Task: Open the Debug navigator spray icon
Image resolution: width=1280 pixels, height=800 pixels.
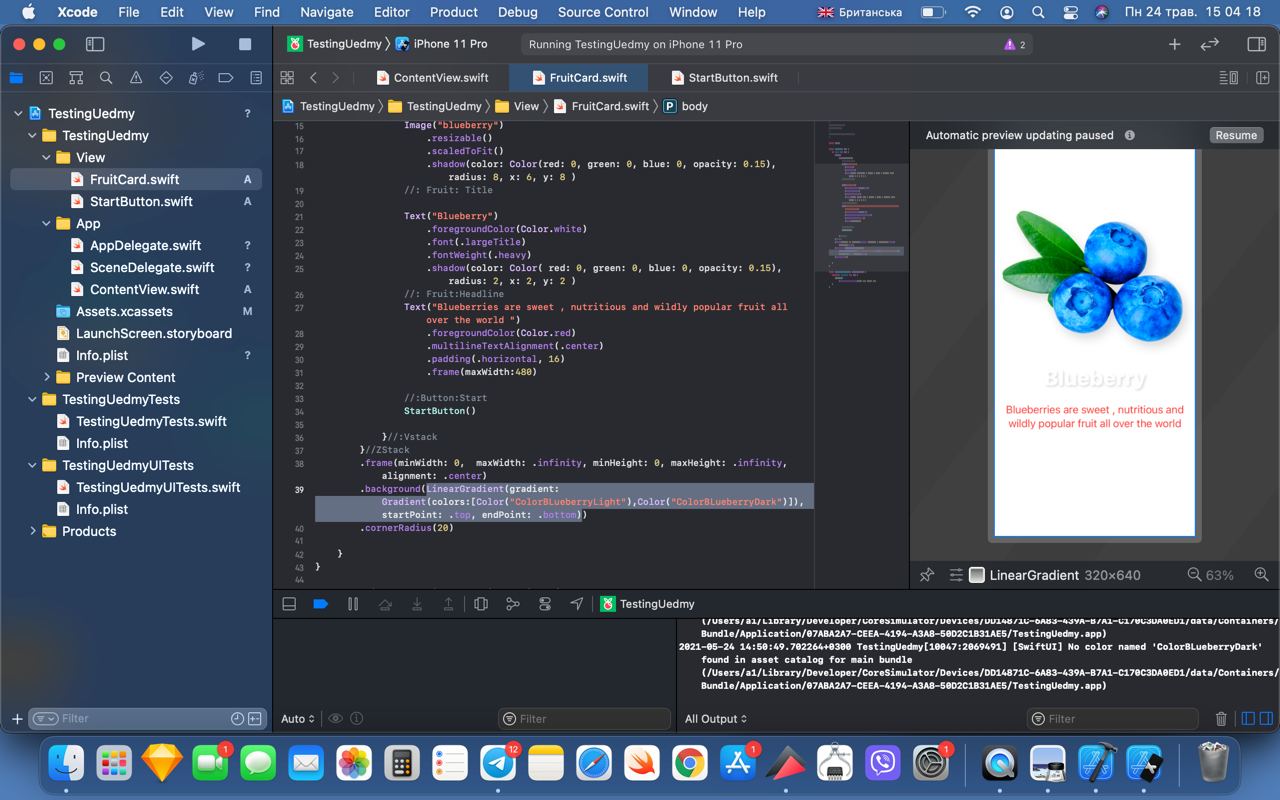Action: pos(196,78)
